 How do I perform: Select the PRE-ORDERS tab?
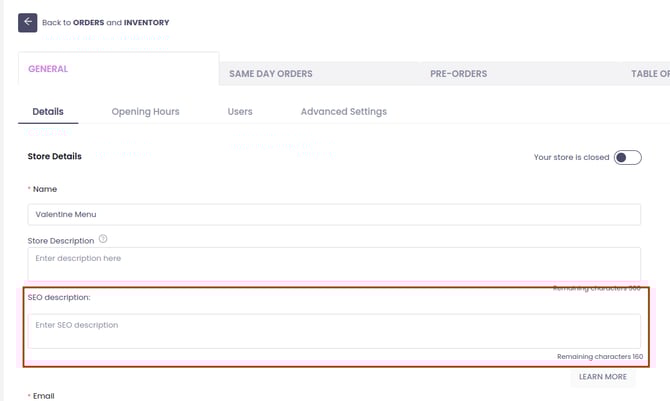pos(458,74)
